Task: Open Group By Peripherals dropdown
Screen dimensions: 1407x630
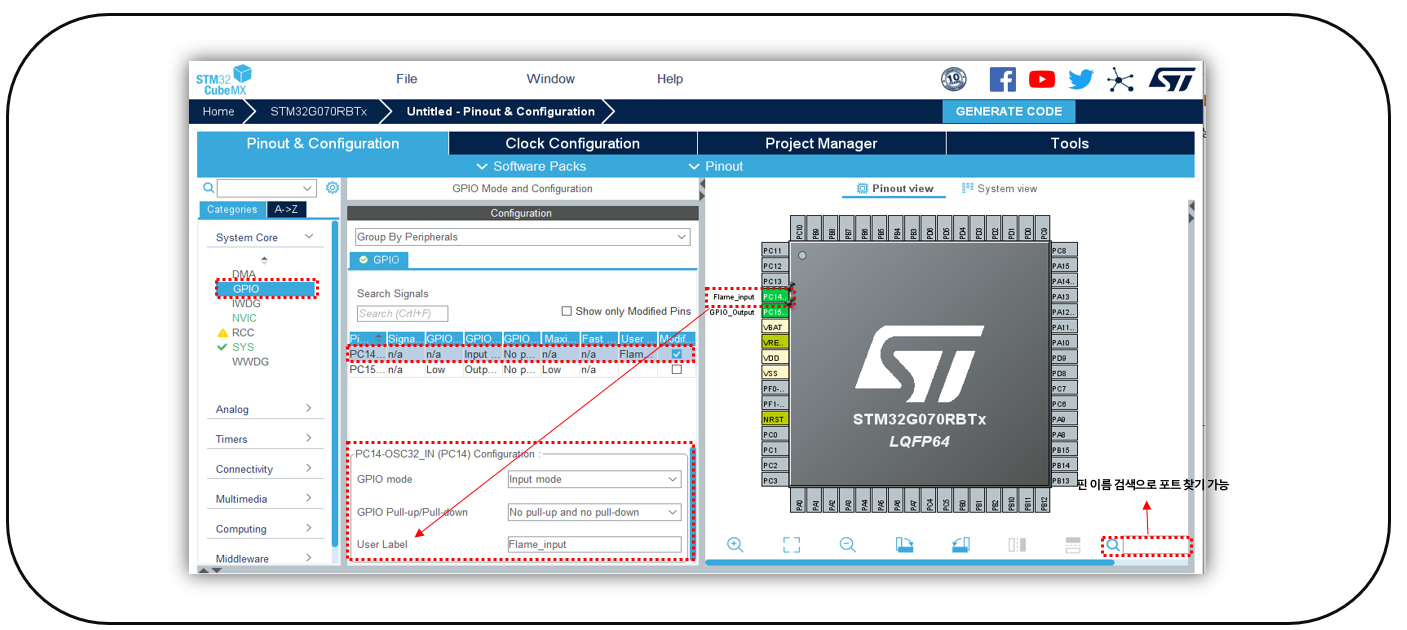Action: 523,237
